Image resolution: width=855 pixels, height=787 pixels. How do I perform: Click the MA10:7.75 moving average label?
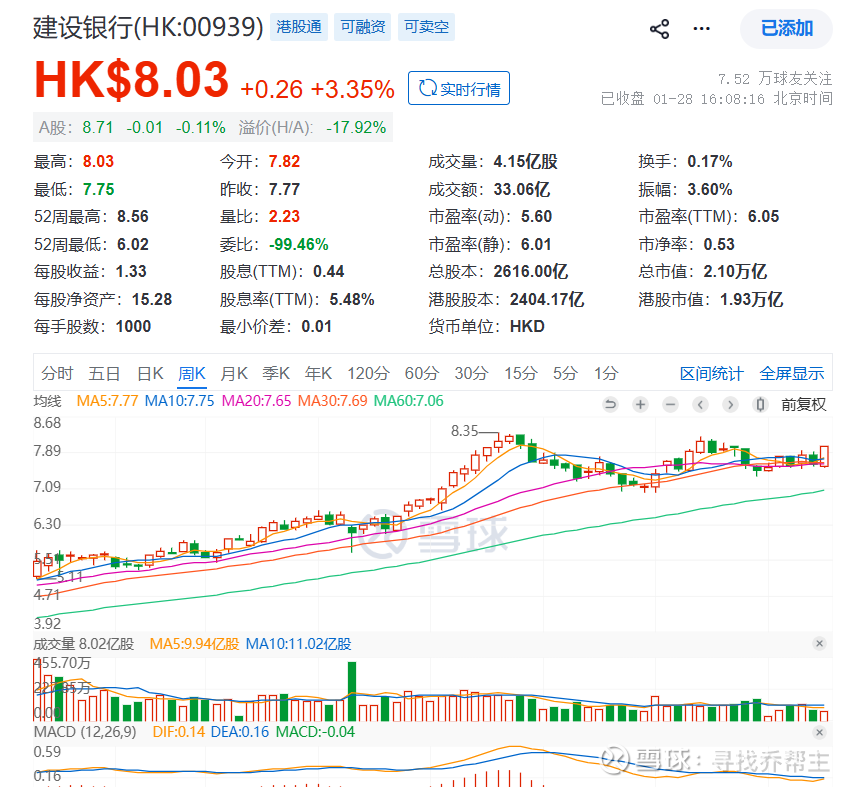pyautogui.click(x=179, y=401)
